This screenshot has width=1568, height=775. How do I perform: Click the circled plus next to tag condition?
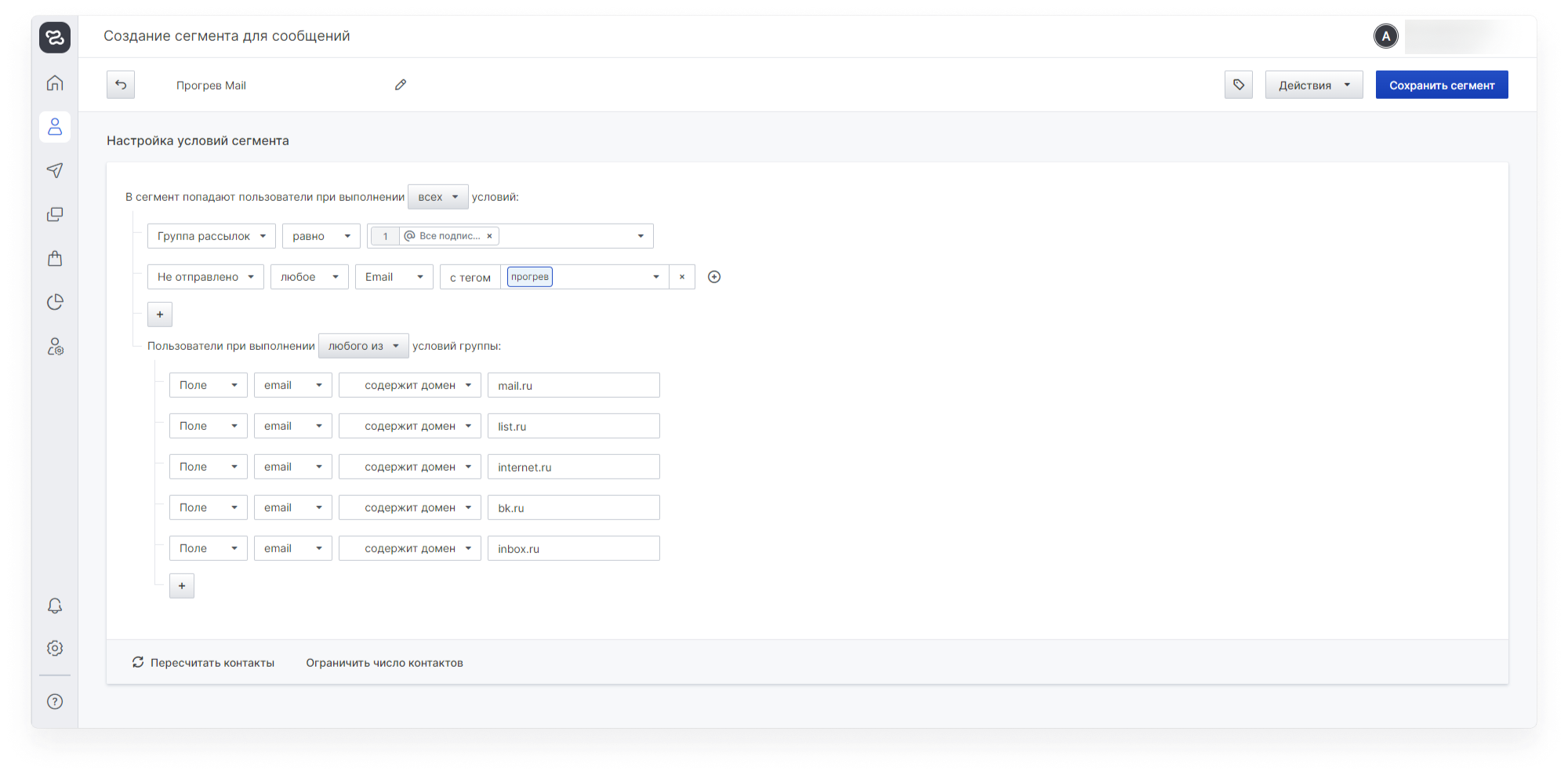[x=714, y=277]
